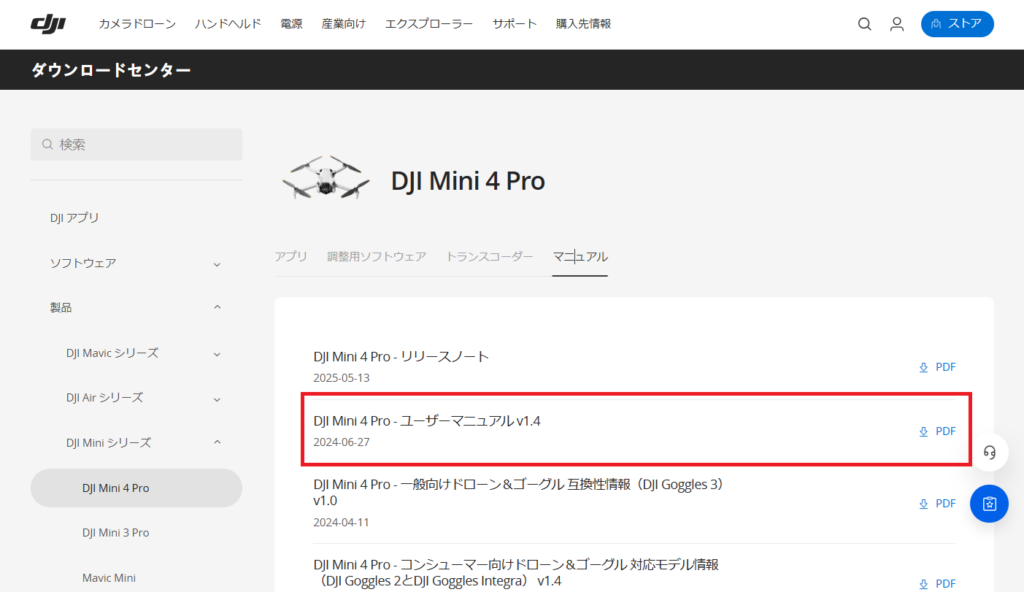
Task: Switch to the トランスコーダー tab
Action: point(489,257)
